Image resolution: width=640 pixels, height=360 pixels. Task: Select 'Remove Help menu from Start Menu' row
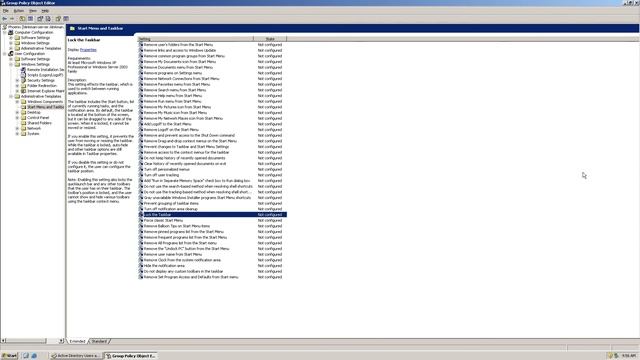point(212,96)
